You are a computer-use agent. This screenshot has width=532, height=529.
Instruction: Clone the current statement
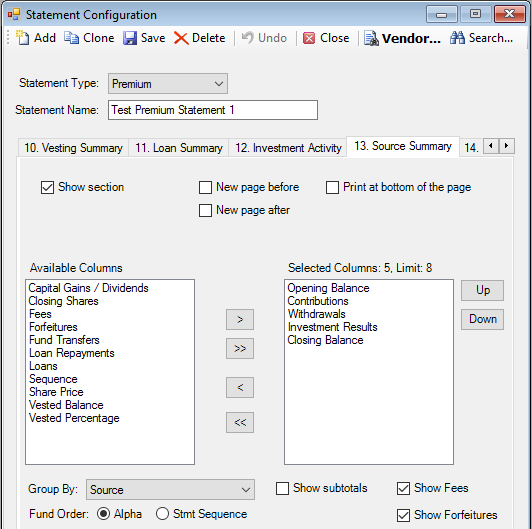point(72,38)
